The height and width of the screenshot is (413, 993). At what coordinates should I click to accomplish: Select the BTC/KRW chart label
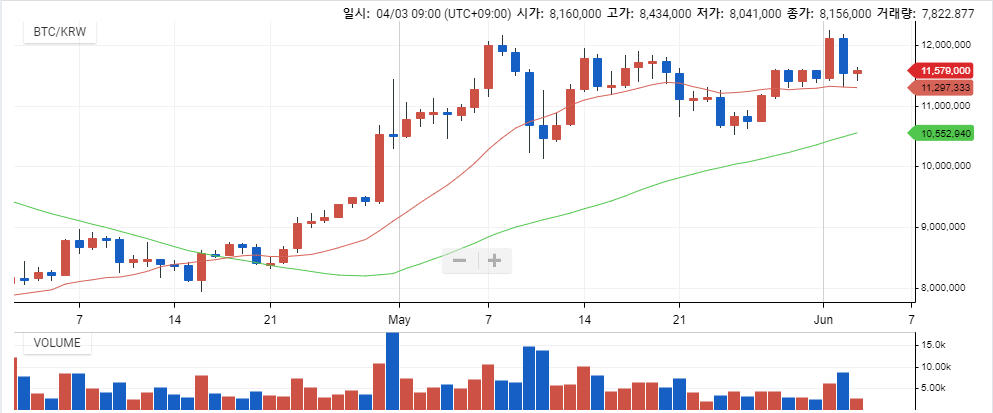coord(58,32)
